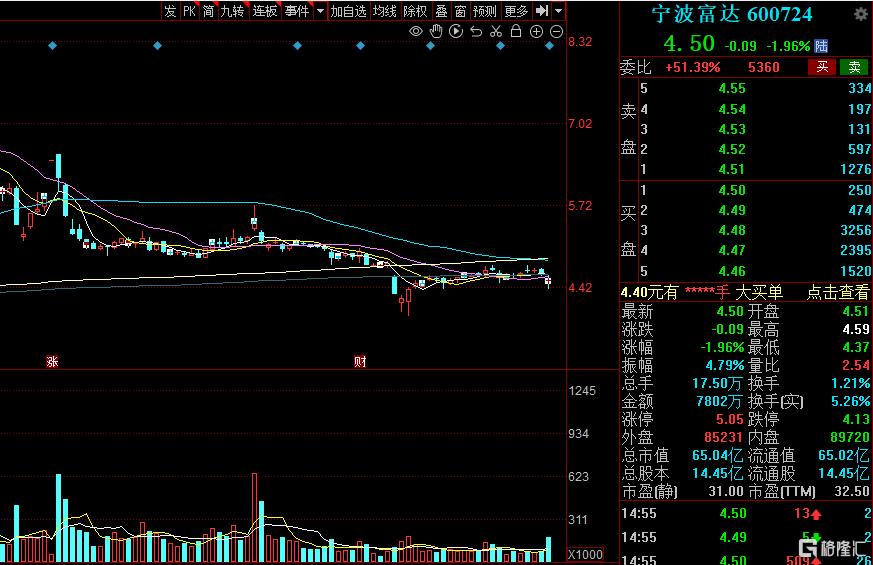Open the settings gear in the quote panel

(861, 14)
